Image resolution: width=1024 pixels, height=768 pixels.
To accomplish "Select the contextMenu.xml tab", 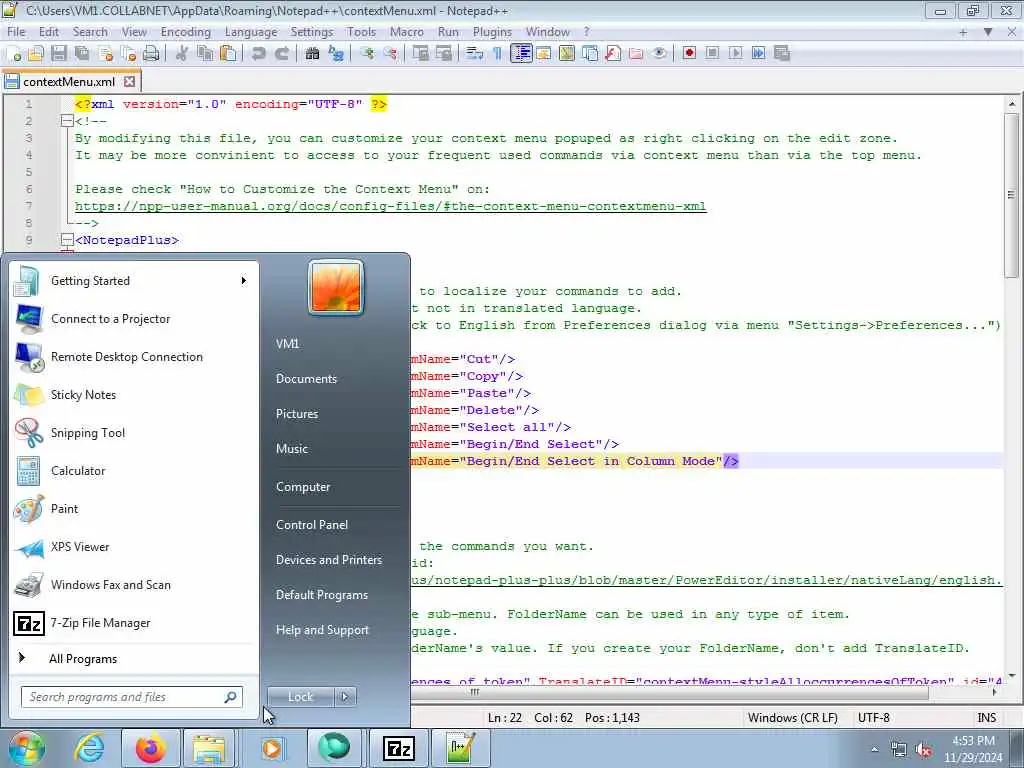I will pyautogui.click(x=69, y=82).
